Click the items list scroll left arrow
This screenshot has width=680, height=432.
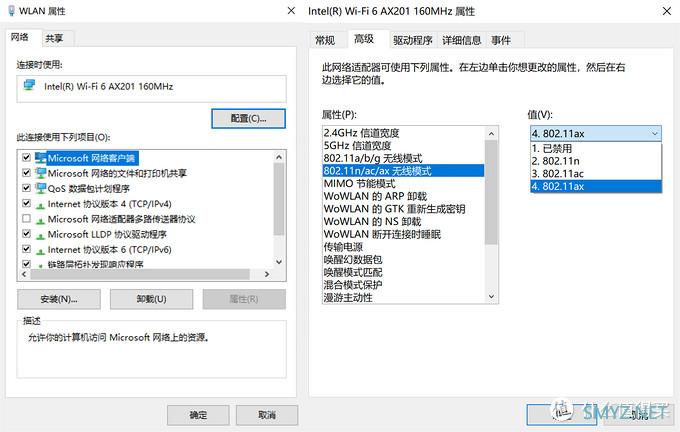(24, 274)
